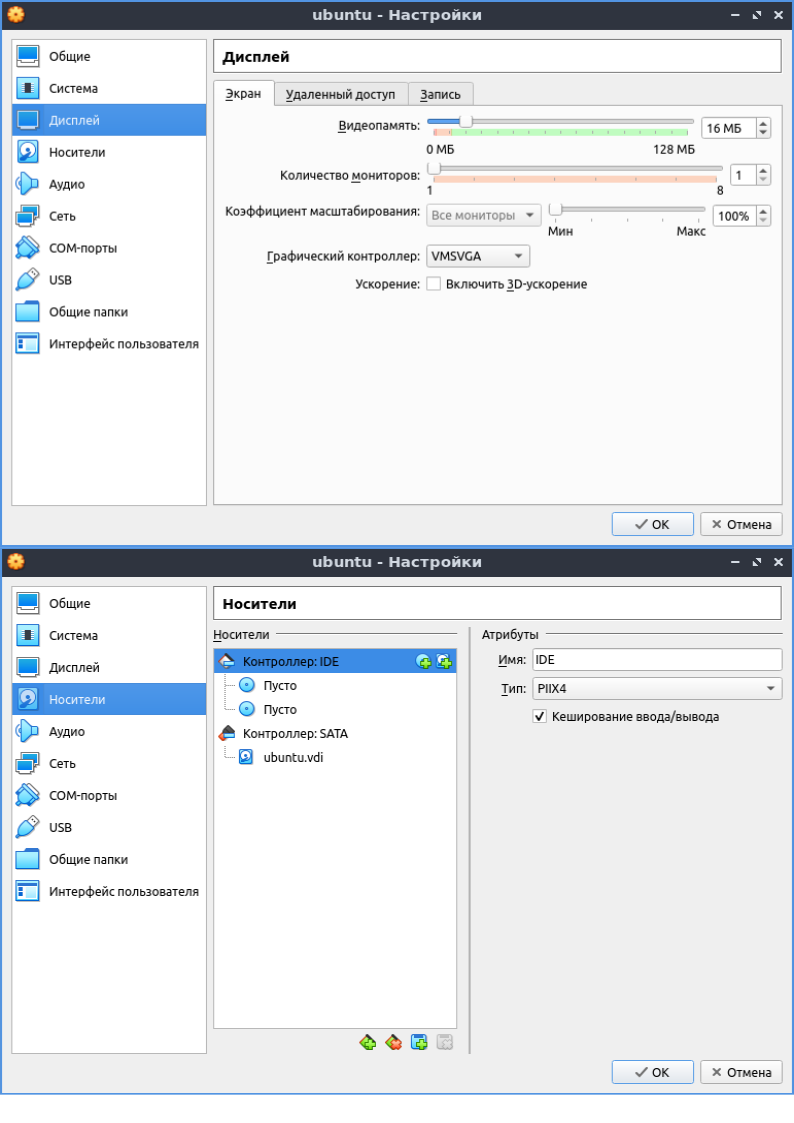Click monitor count field showing 1
This screenshot has width=794, height=1123.
coord(743,175)
